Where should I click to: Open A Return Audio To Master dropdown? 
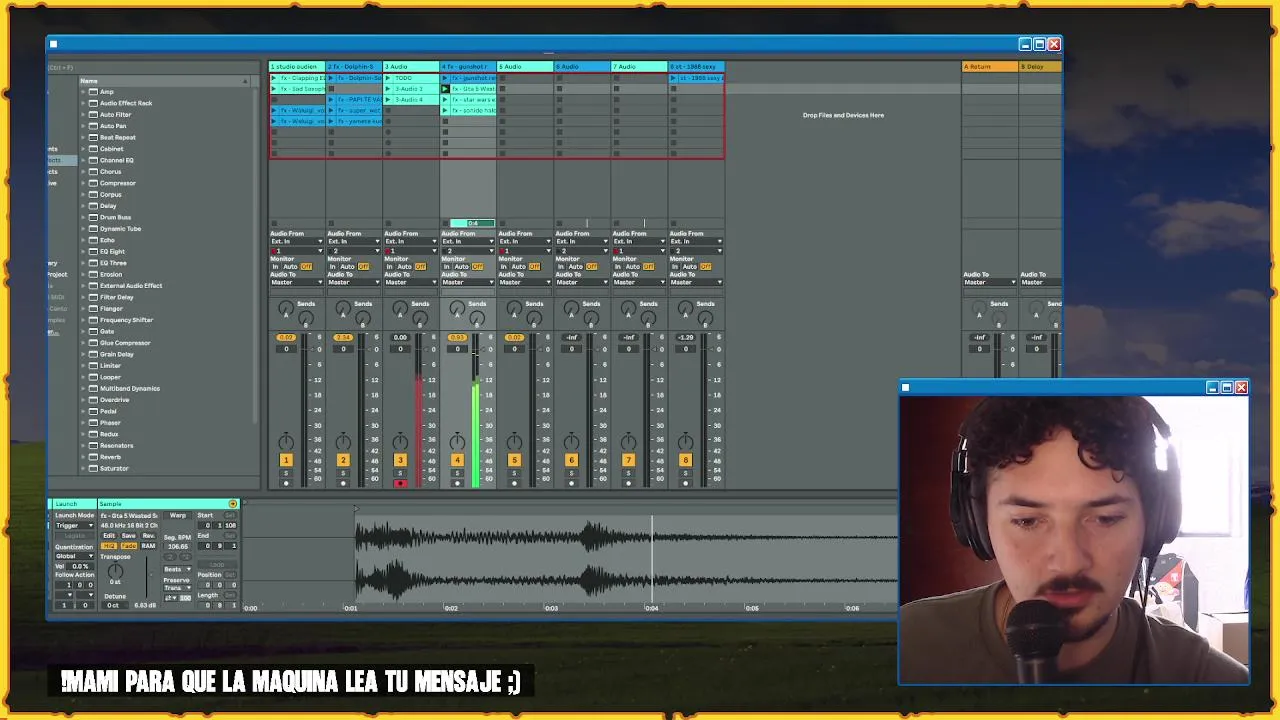coord(989,282)
